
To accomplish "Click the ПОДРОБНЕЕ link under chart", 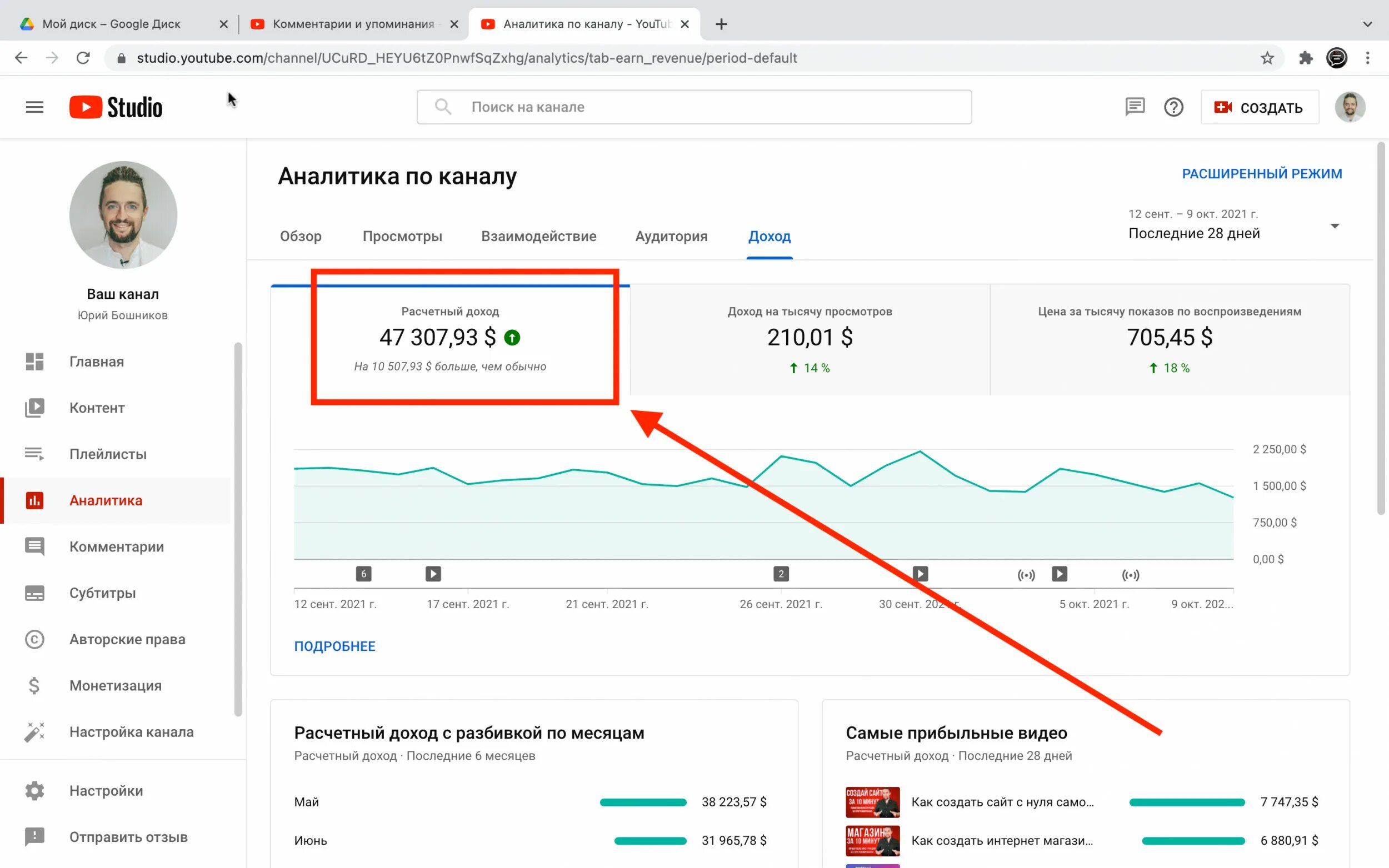I will pos(335,646).
